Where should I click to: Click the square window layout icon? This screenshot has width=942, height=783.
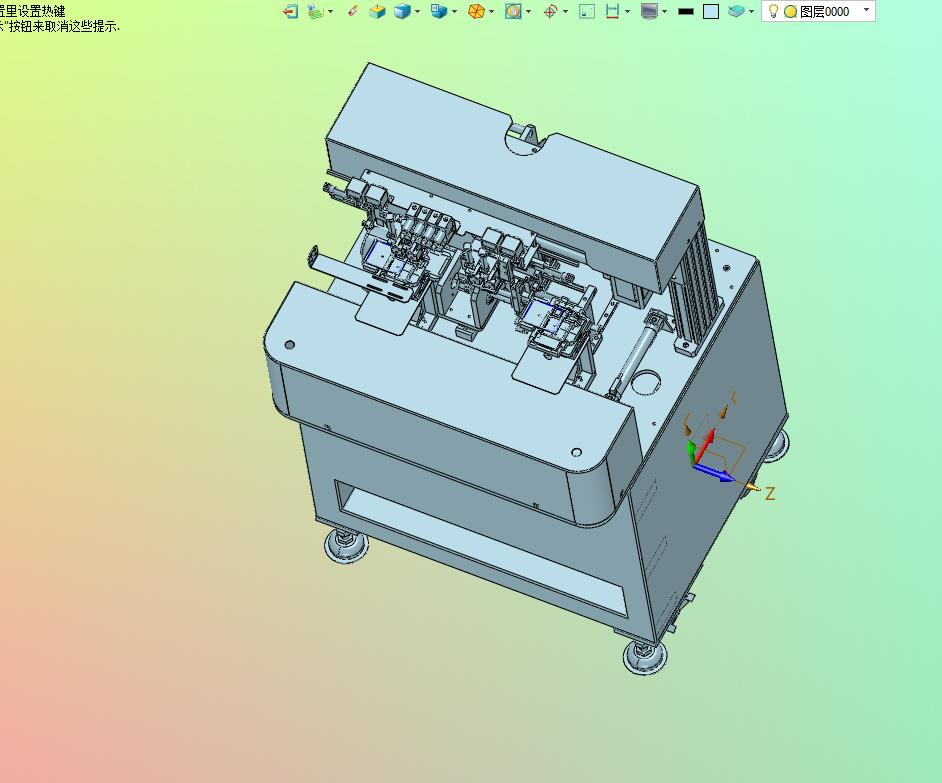click(x=587, y=11)
